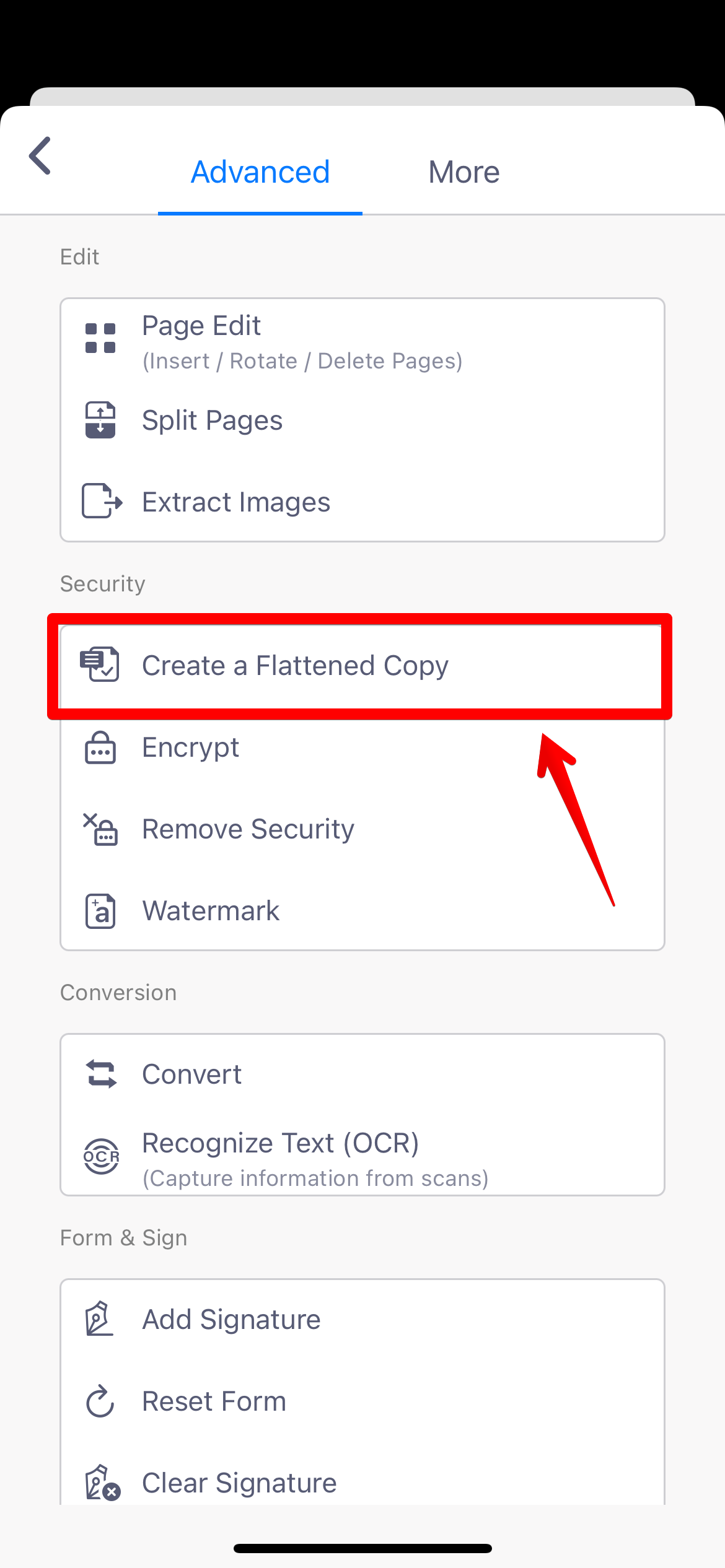This screenshot has width=725, height=1568.
Task: Tap the Split Pages icon
Action: [x=100, y=420]
